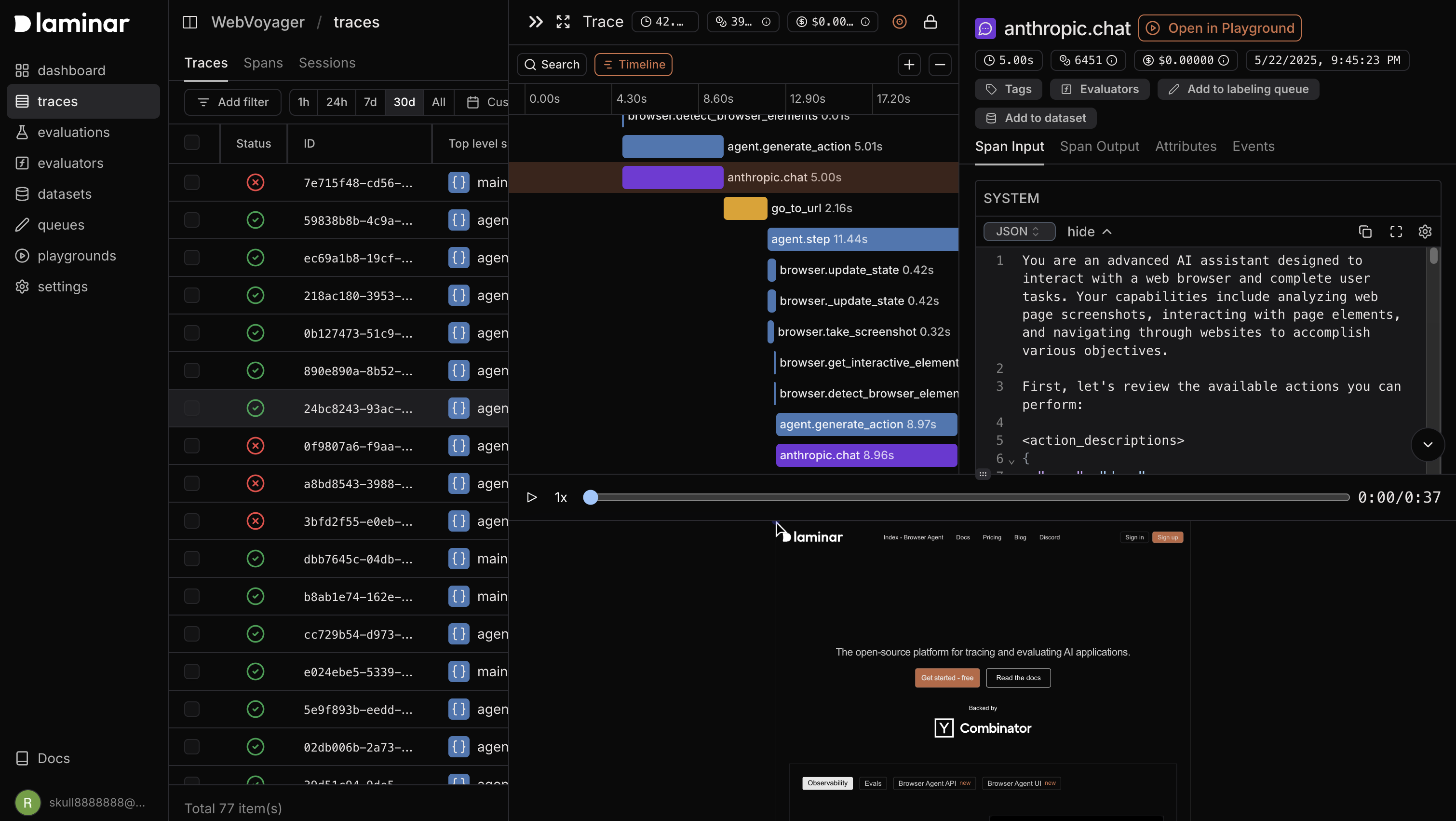Open the JSON format dropdown

pos(1018,231)
